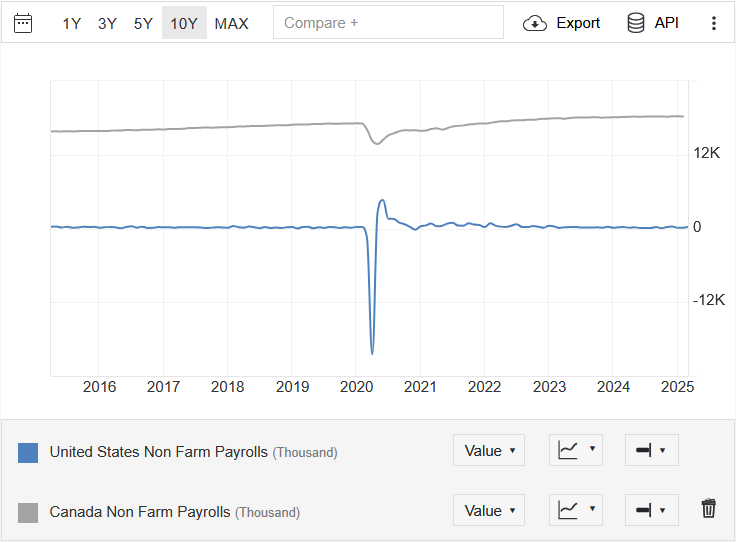Click the 2020 payroll drop on chart

[372, 350]
